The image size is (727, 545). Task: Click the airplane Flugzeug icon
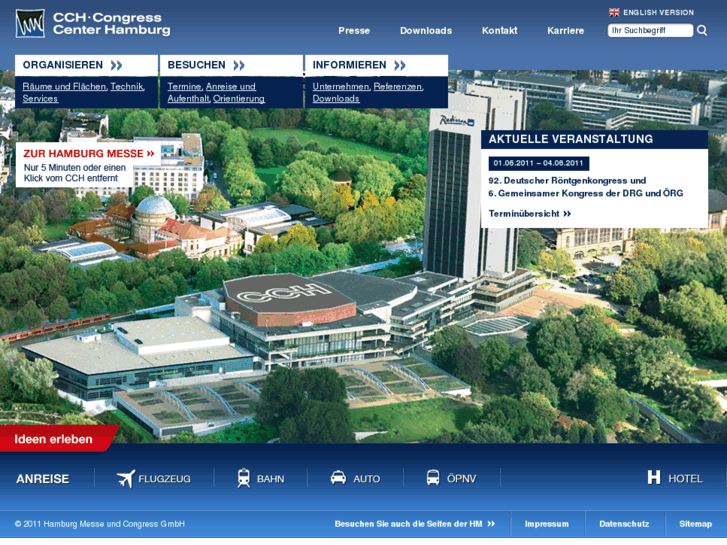point(126,479)
